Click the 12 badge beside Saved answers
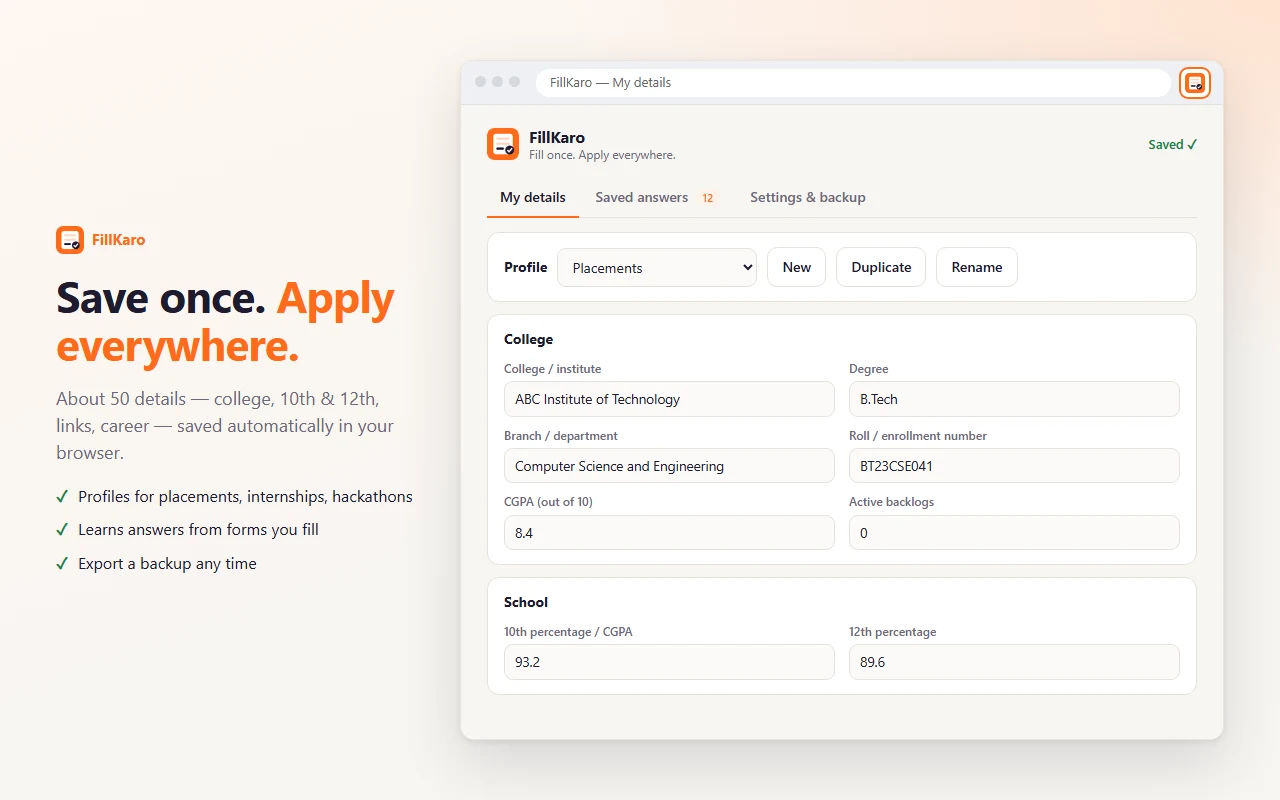The height and width of the screenshot is (800, 1280). pyautogui.click(x=707, y=198)
